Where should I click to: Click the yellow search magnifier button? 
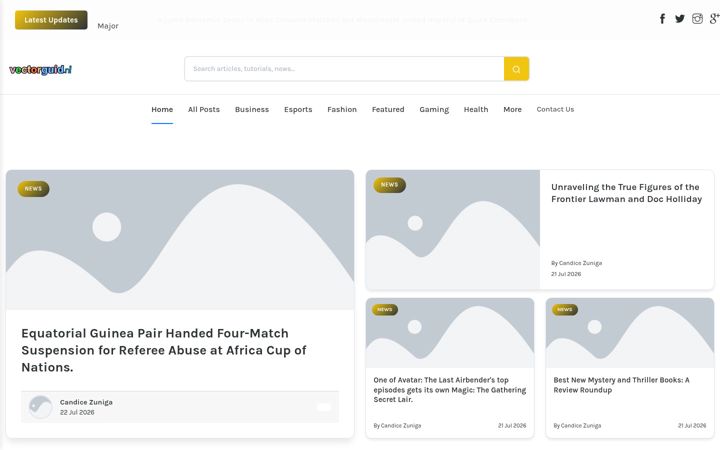516,69
